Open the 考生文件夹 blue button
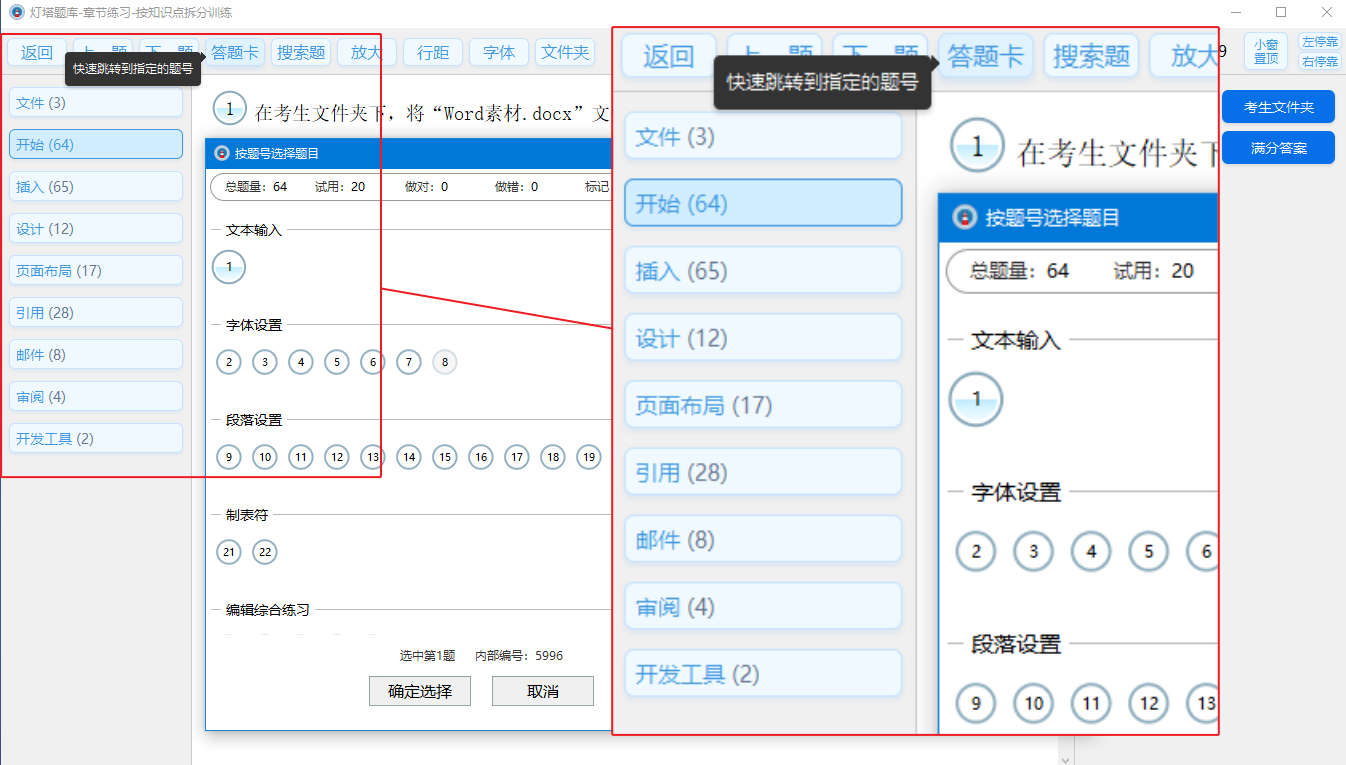1346x765 pixels. coord(1278,107)
